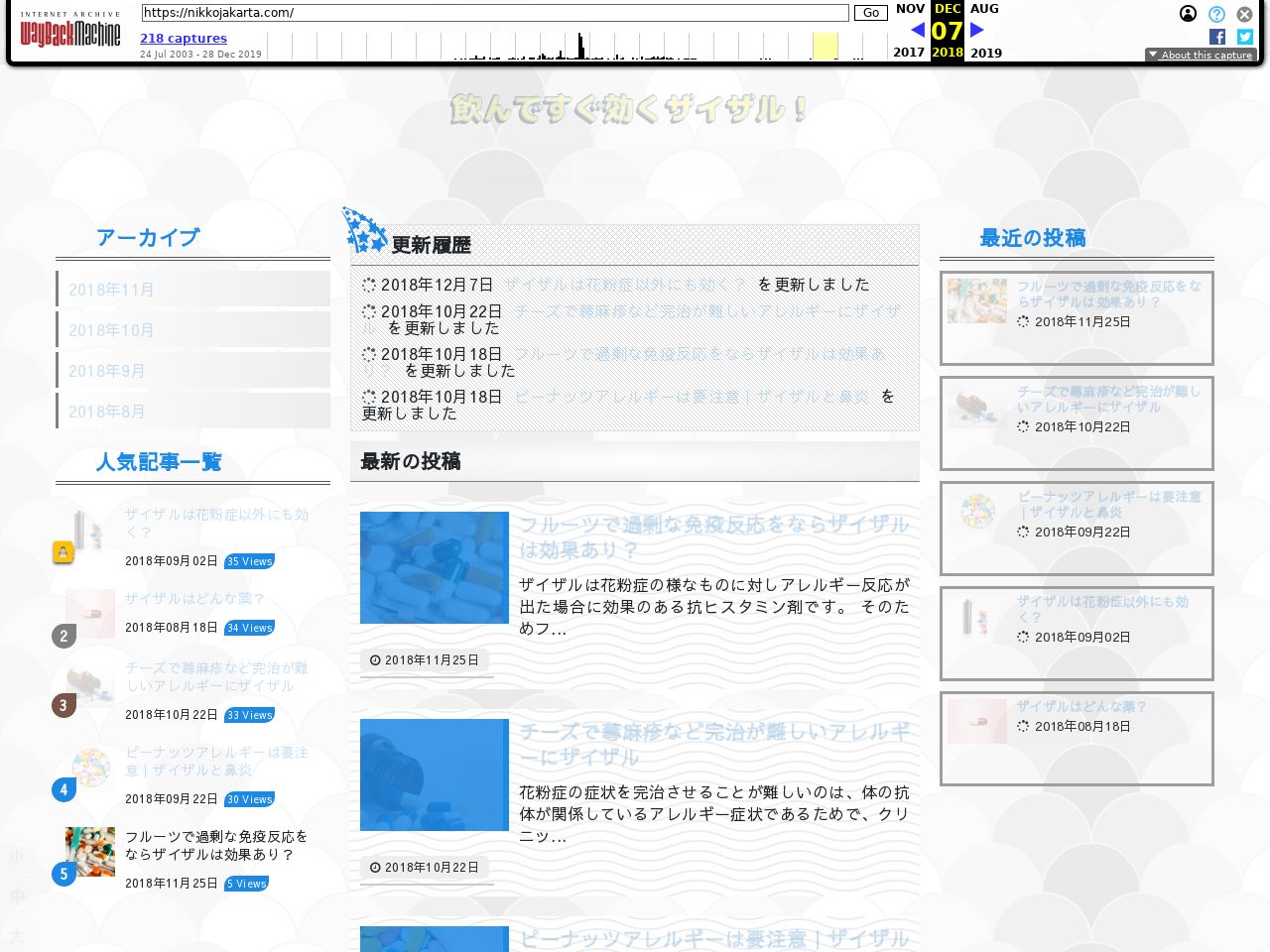Jump to NOV 2017 capture
The height and width of the screenshot is (952, 1270).
coord(909,9)
